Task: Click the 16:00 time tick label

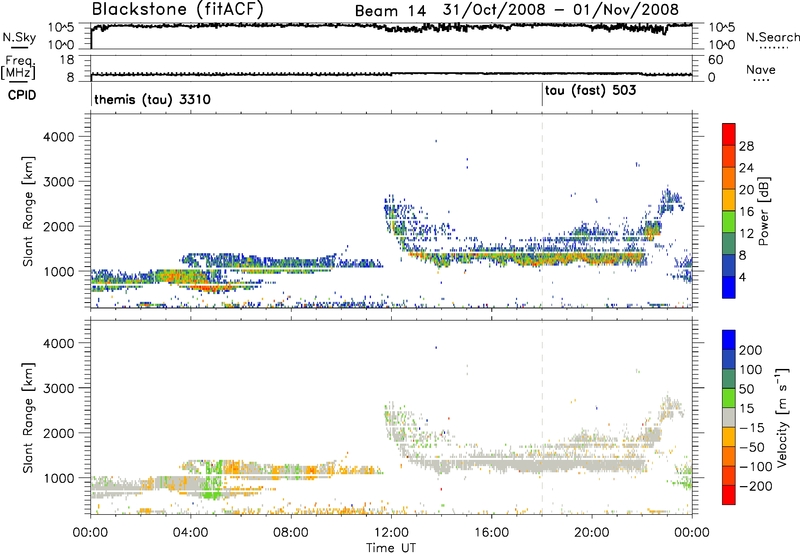Action: pyautogui.click(x=491, y=533)
